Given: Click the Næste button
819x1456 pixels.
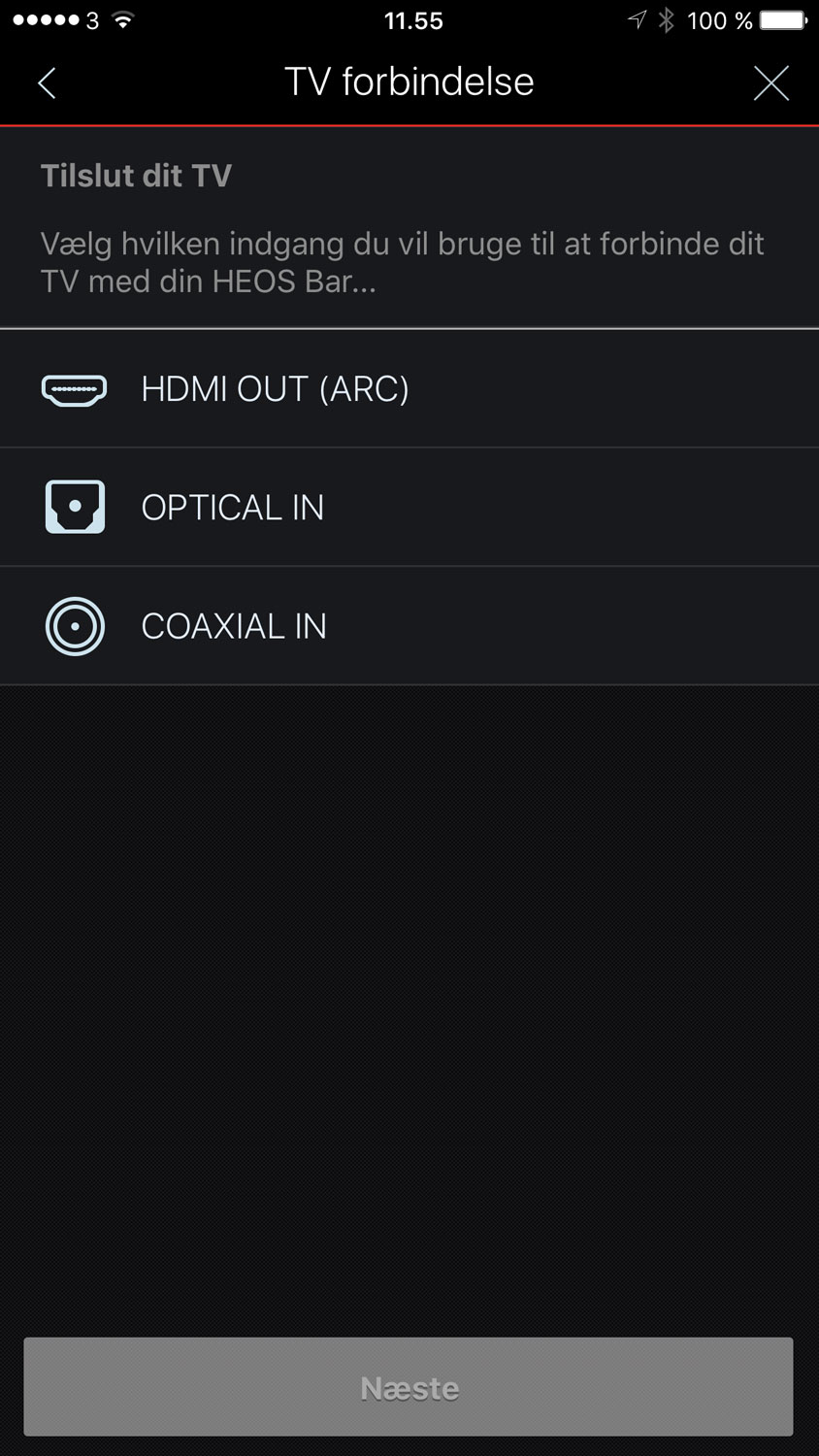Looking at the screenshot, I should (x=409, y=1387).
